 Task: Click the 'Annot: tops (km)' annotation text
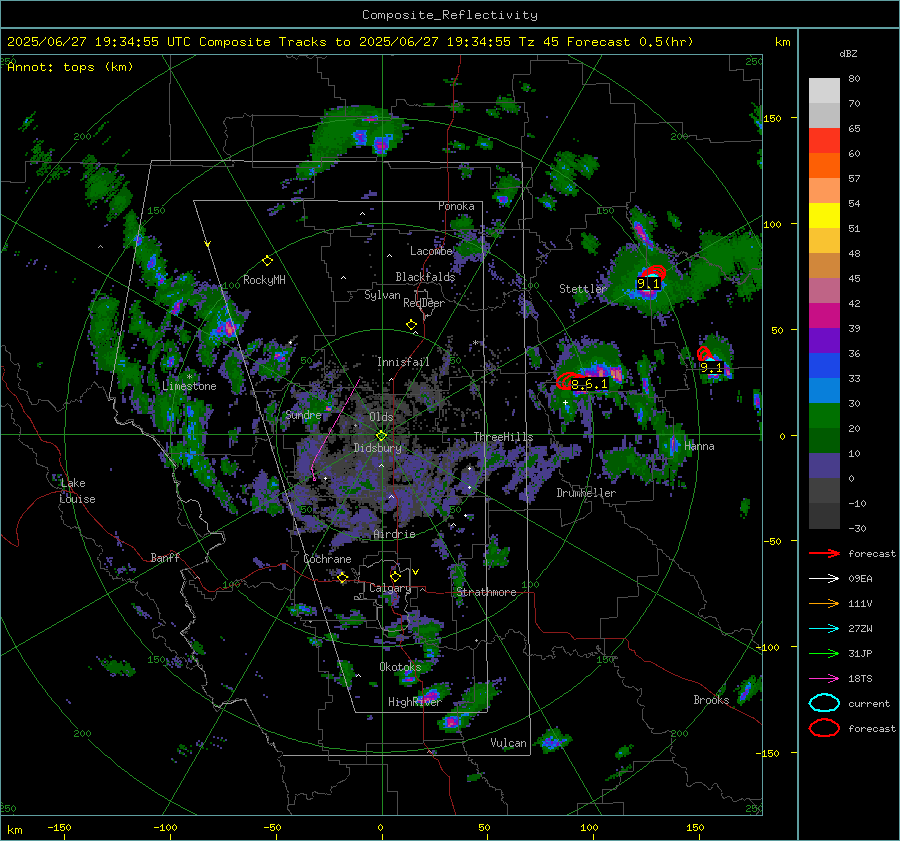pyautogui.click(x=70, y=67)
